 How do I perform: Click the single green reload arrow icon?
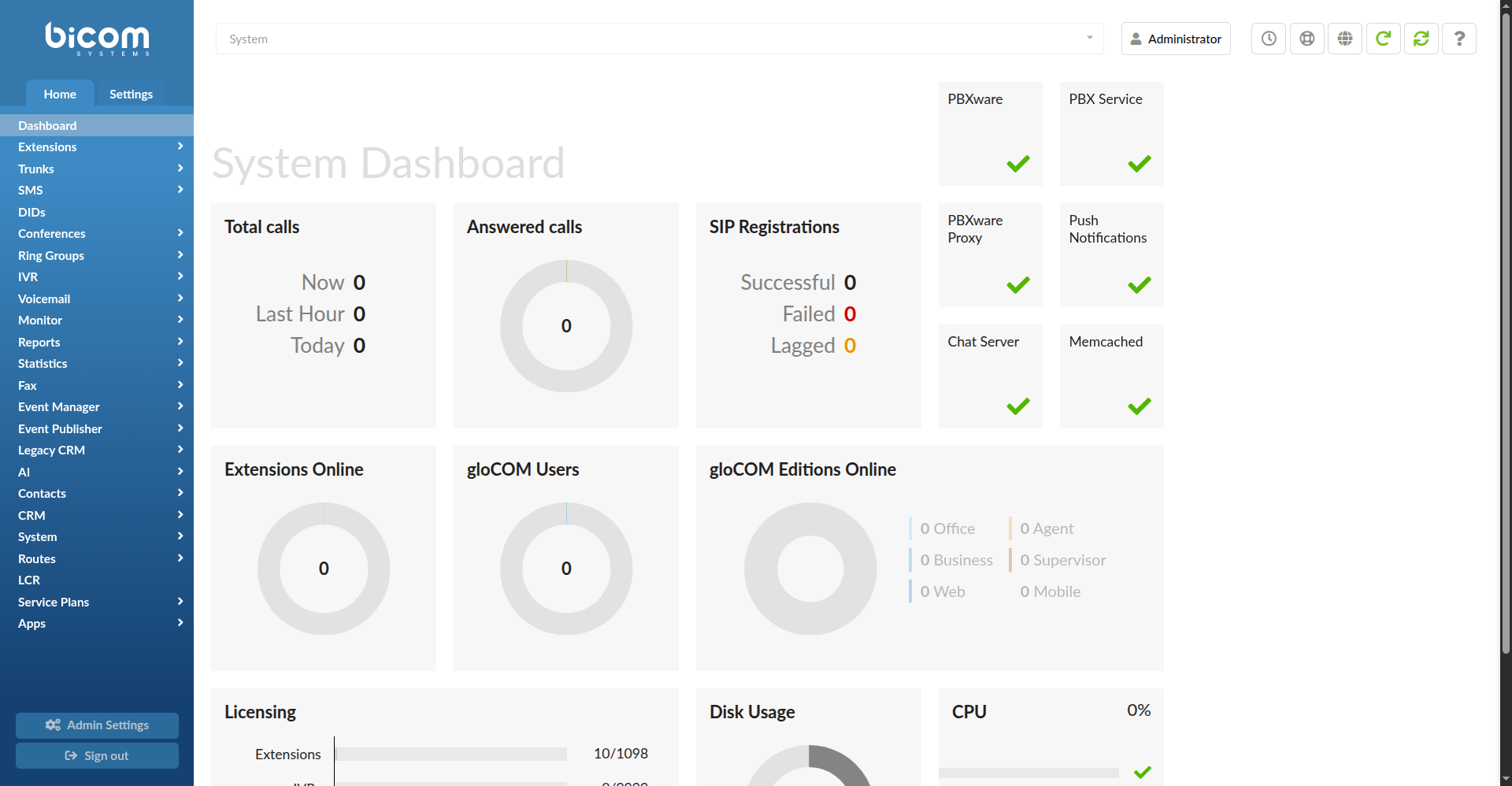tap(1384, 39)
